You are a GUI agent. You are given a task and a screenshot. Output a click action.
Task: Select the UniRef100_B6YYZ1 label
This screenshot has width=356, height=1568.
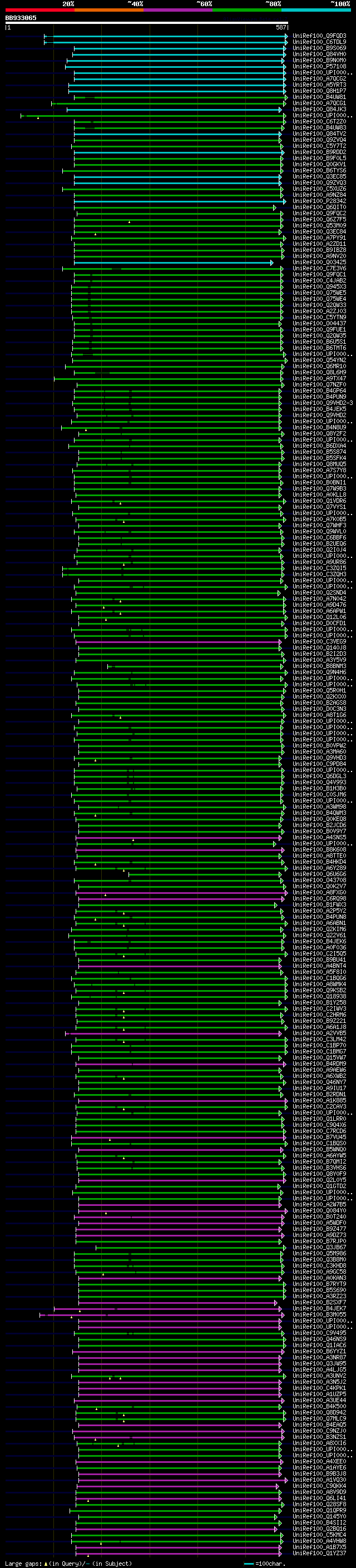(319, 1351)
